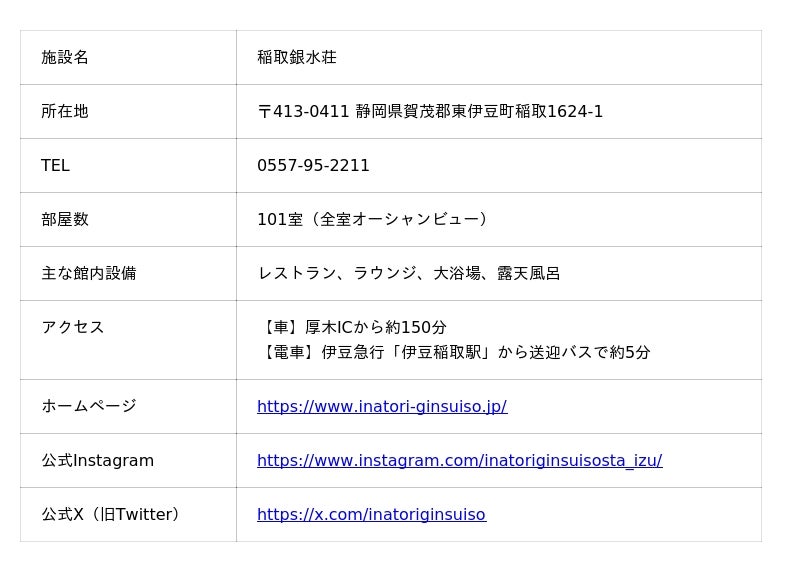The height and width of the screenshot is (572, 800).
Task: Click the 公式X（旧Twitter）label cell
Action: tap(128, 515)
